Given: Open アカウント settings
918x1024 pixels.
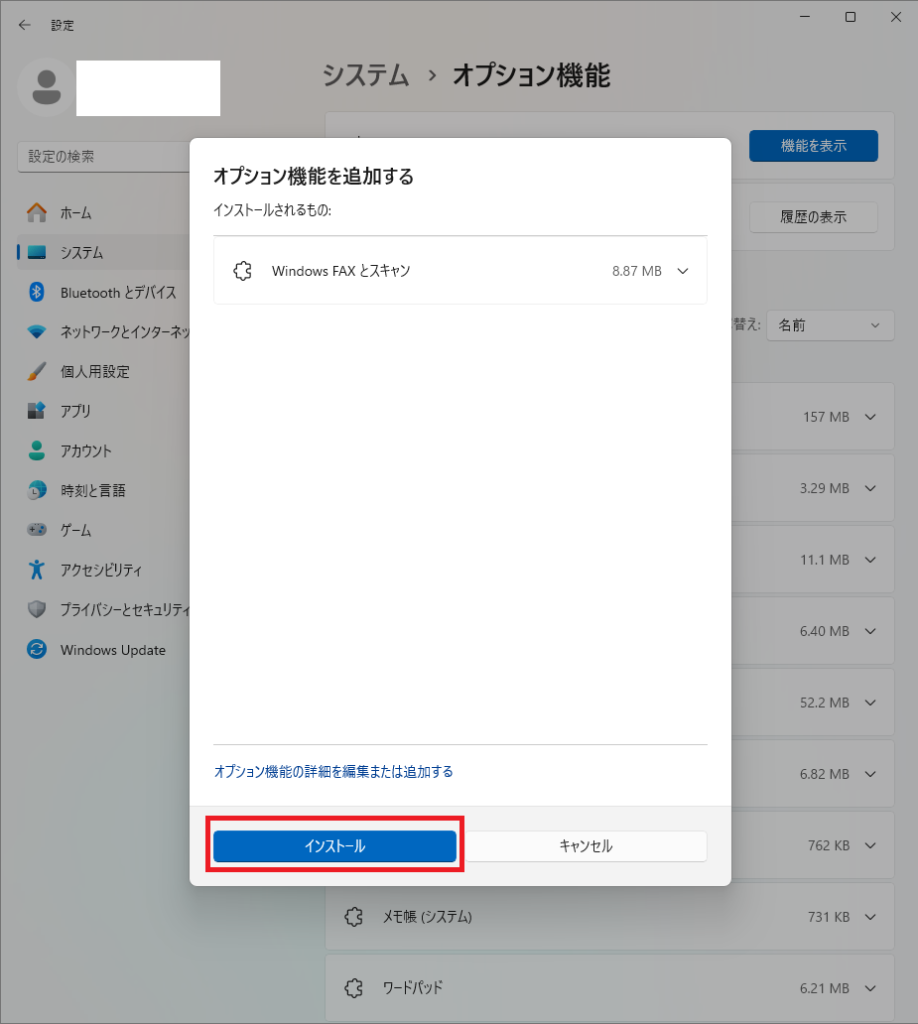Looking at the screenshot, I should (103, 451).
